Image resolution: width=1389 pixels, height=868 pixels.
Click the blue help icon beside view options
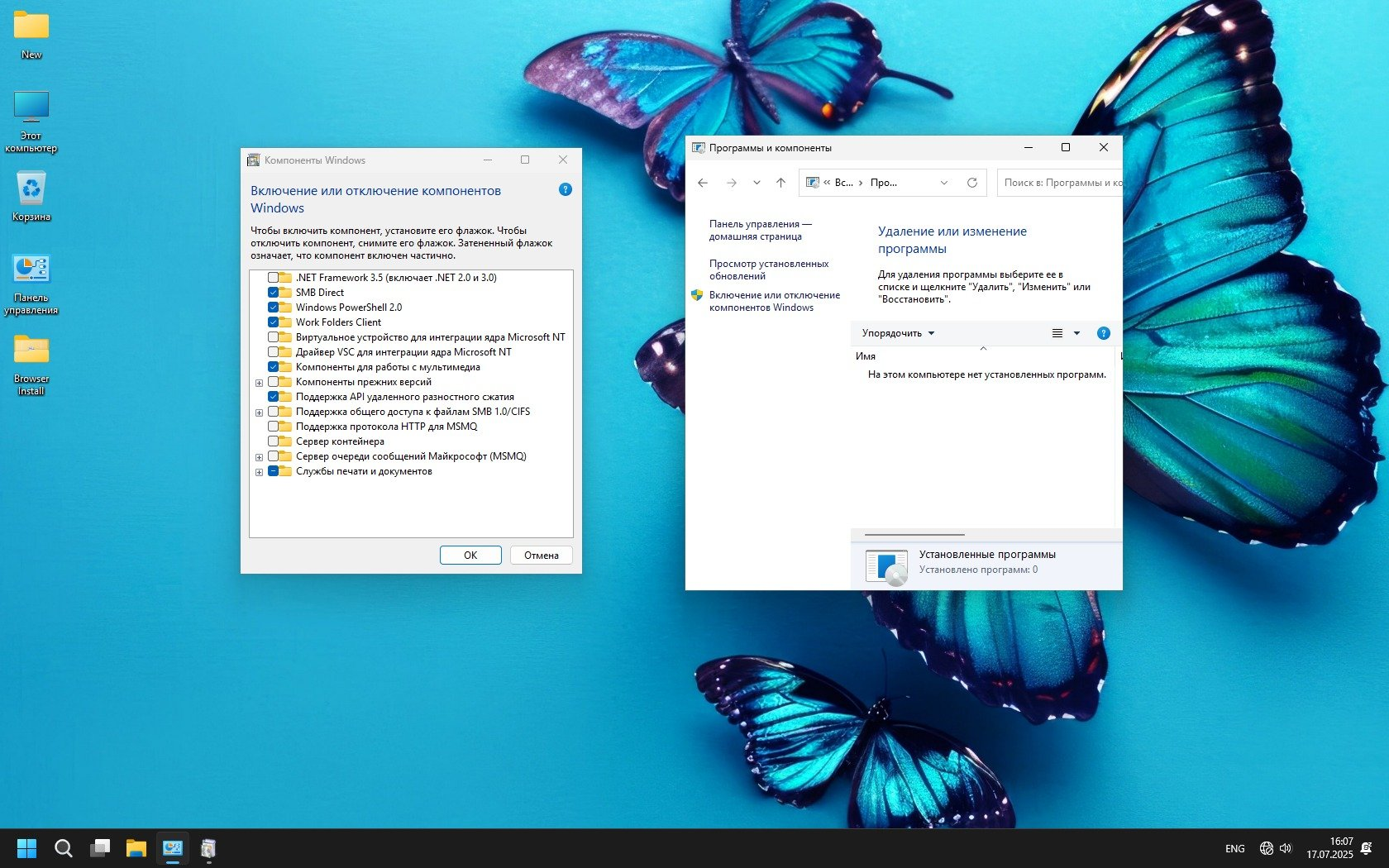pyautogui.click(x=1103, y=333)
